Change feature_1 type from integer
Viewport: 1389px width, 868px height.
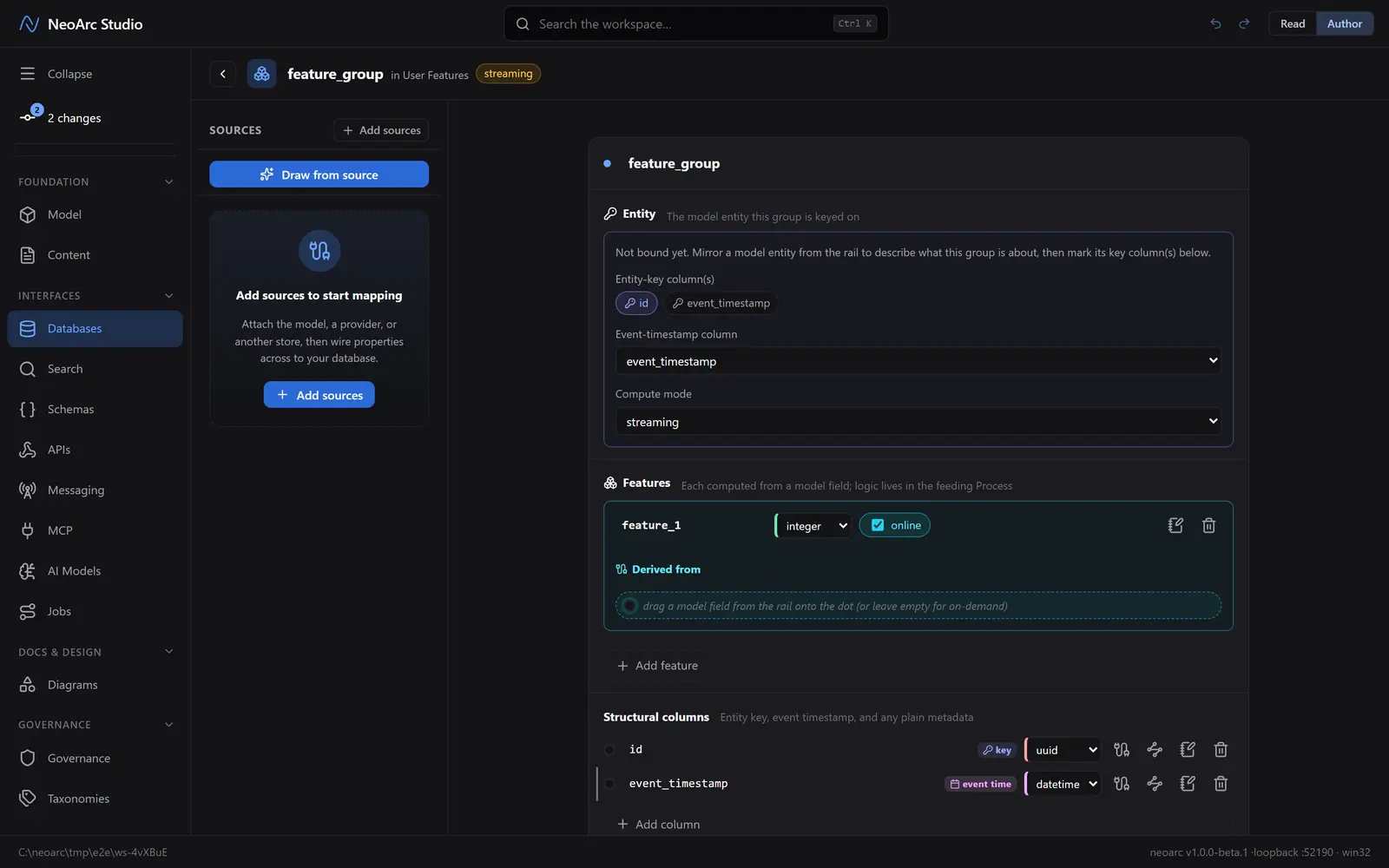point(813,525)
